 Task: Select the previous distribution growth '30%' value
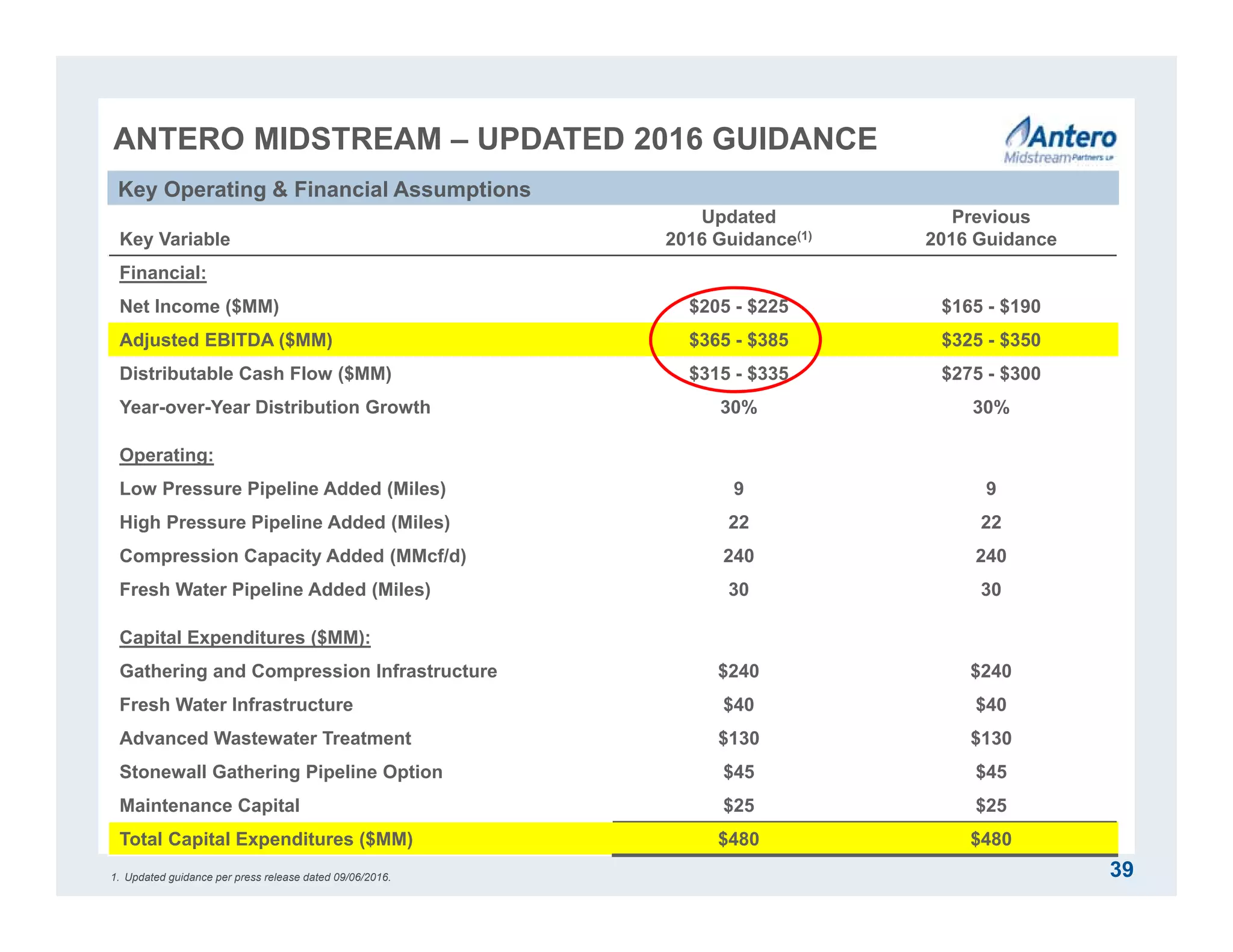click(991, 407)
